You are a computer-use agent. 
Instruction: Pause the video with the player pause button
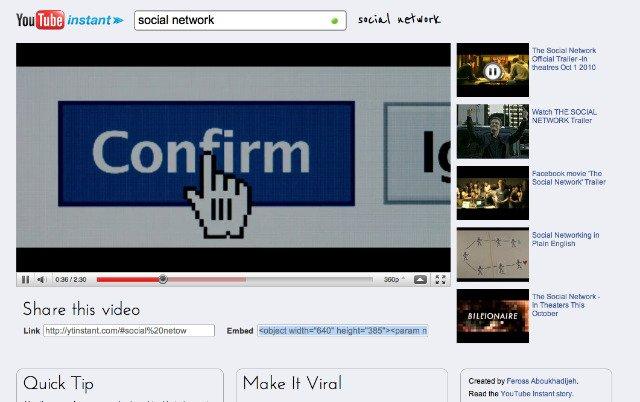pyautogui.click(x=25, y=280)
